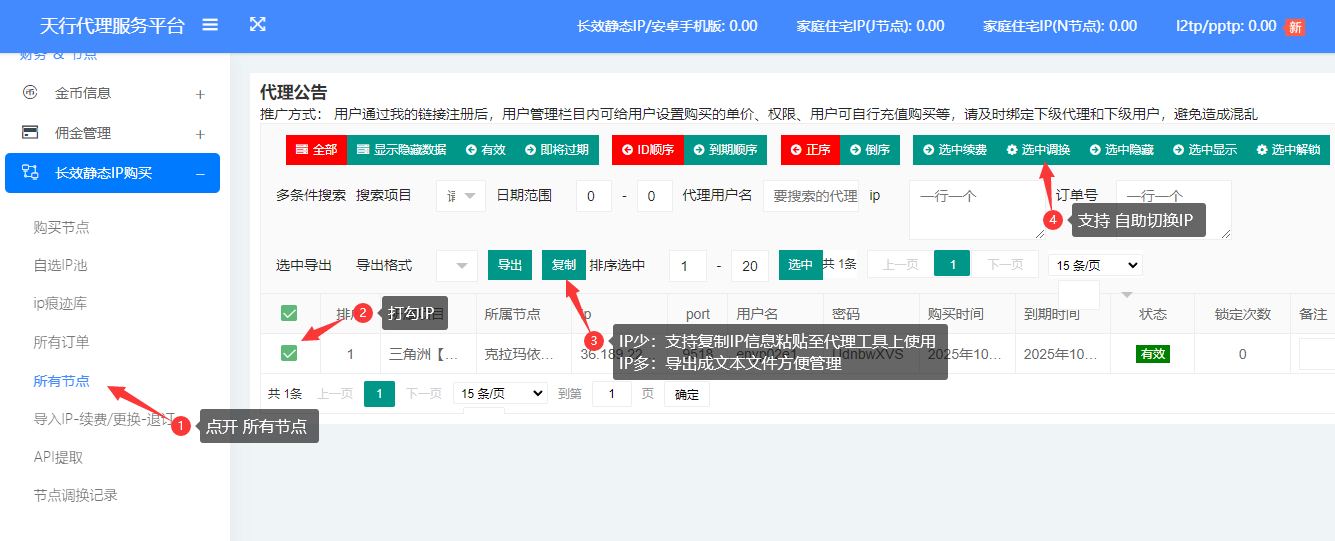Click the fullscreen expand icon in header
Image resolution: width=1335 pixels, height=541 pixels.
[257, 25]
